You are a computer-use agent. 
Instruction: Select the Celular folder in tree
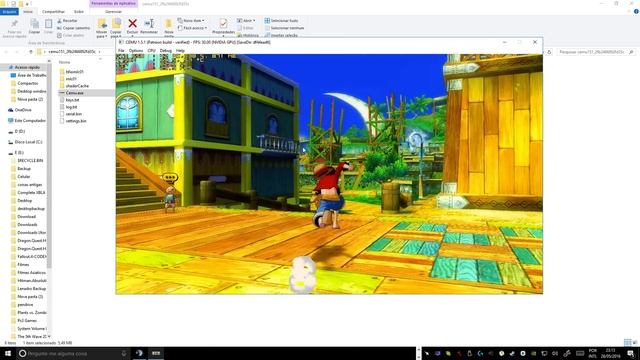tap(21, 176)
